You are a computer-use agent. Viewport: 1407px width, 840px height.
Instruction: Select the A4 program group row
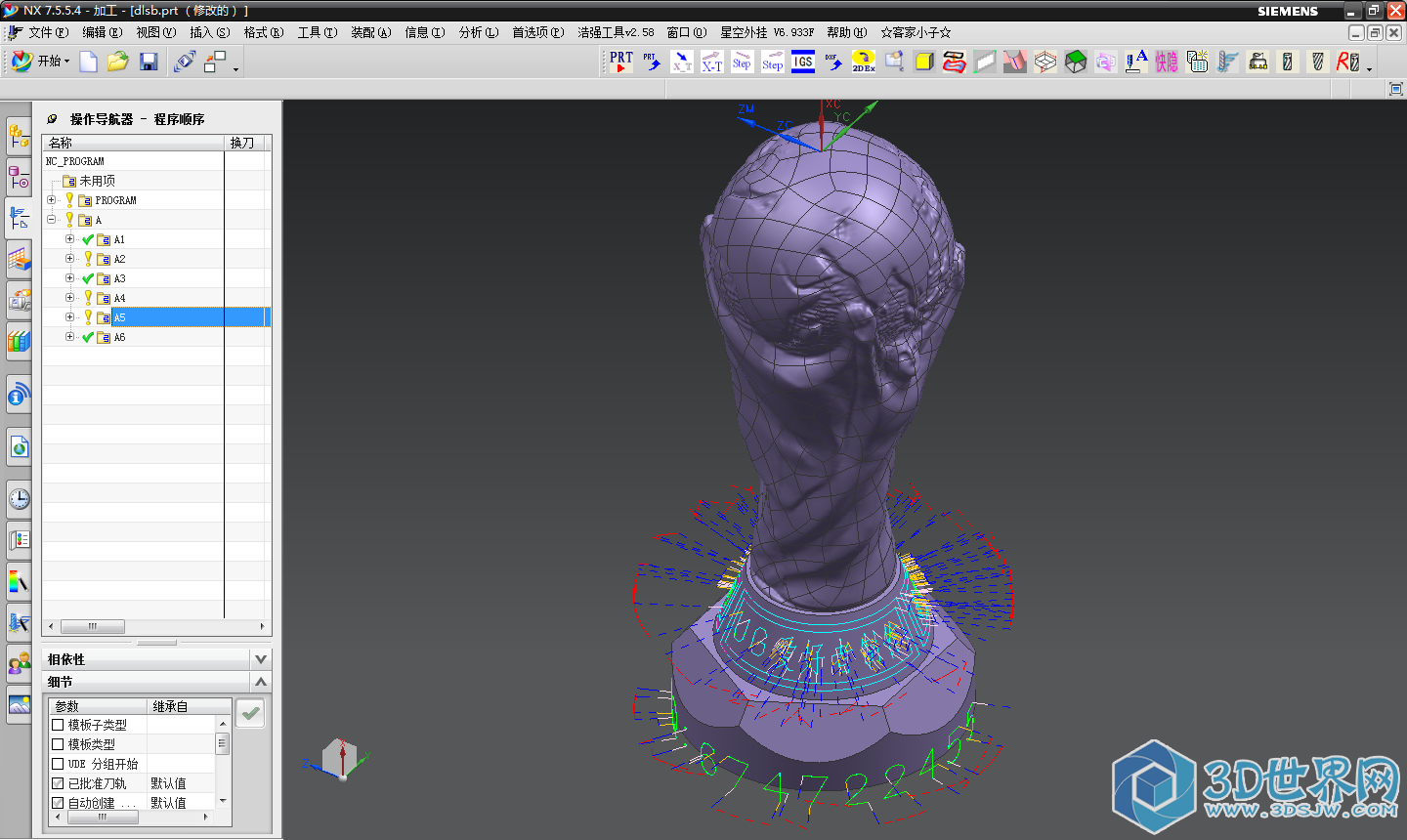tap(156, 298)
